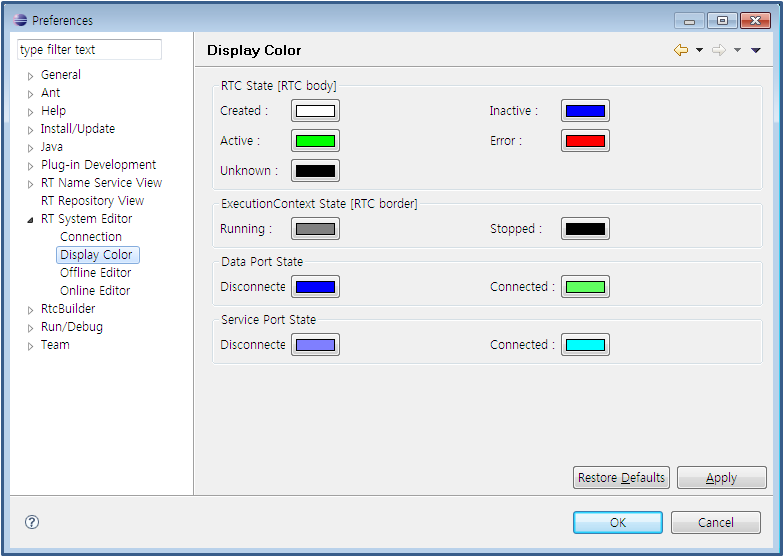Open the back history dropdown arrow
784x557 pixels.
click(x=699, y=50)
